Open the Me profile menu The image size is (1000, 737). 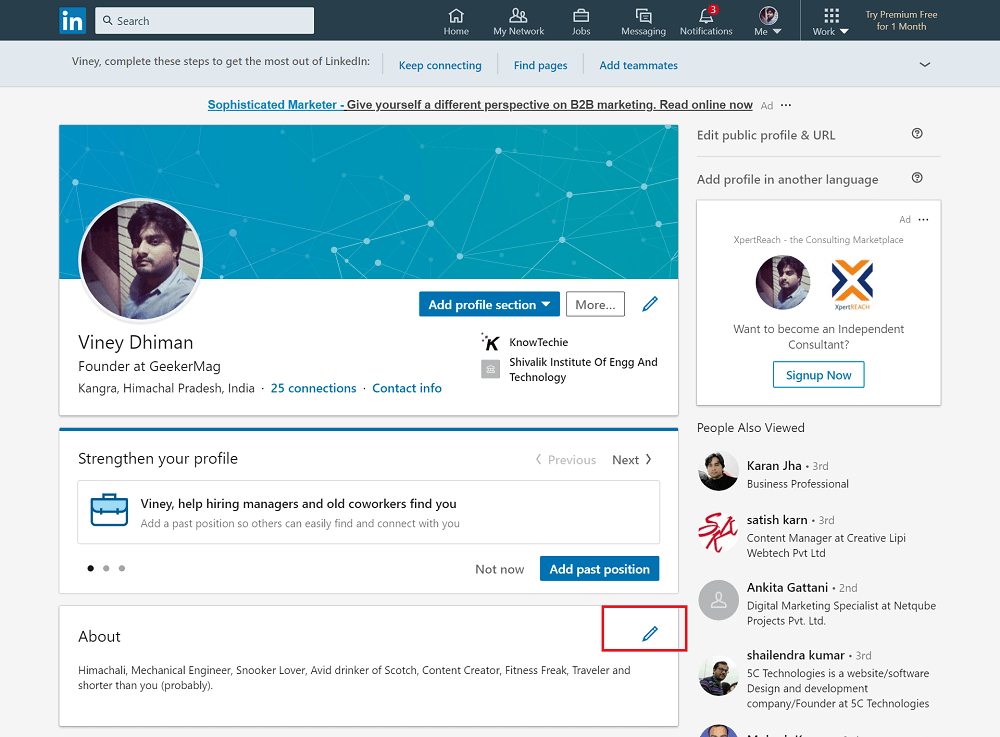(x=768, y=22)
